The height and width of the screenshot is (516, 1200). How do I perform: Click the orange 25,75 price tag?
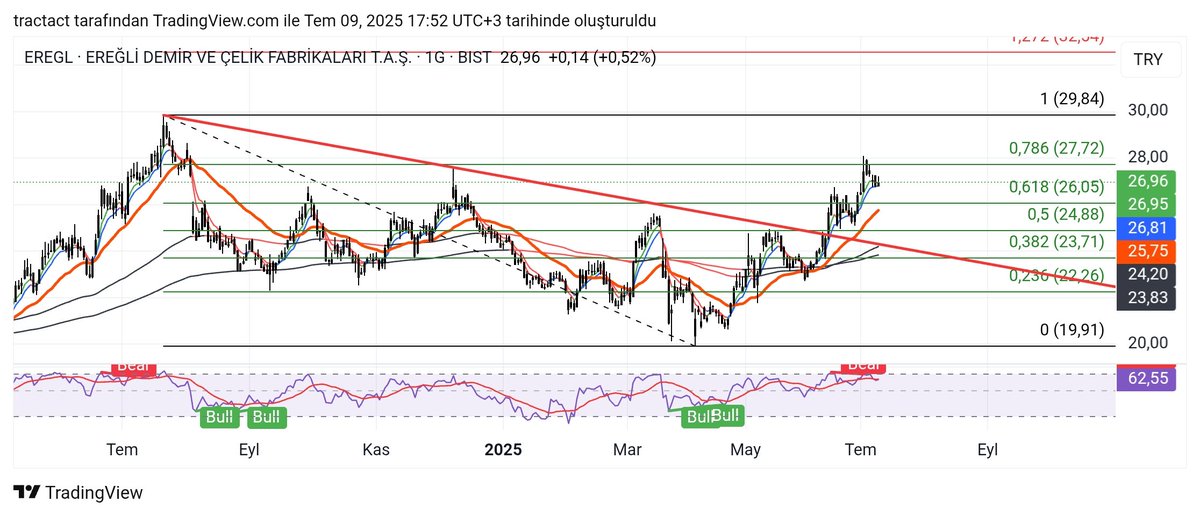[1147, 250]
